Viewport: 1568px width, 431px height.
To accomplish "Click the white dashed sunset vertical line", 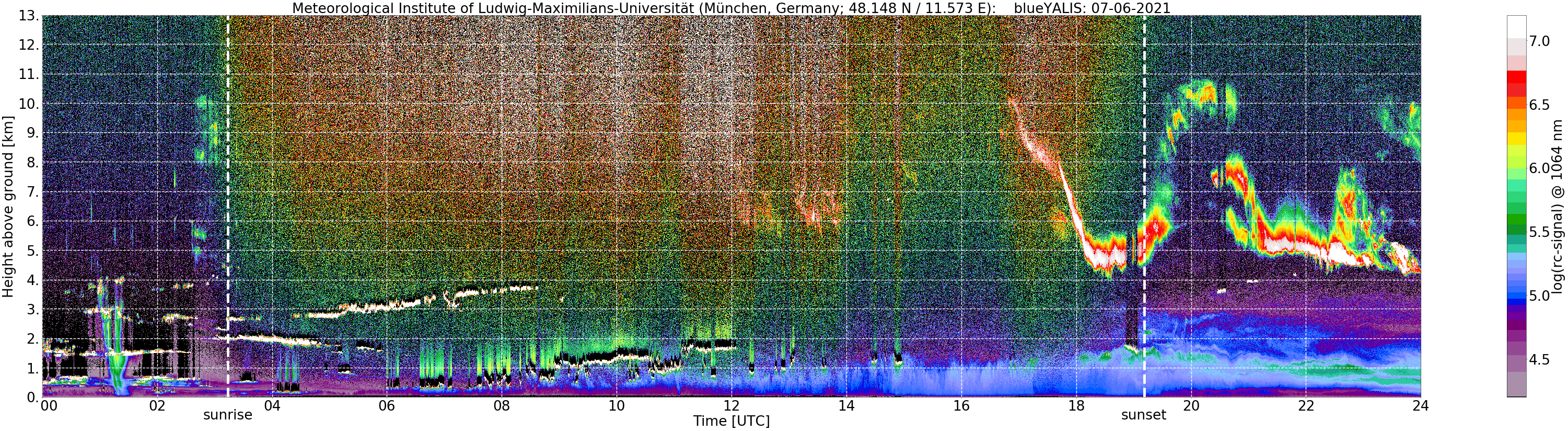I will click(1144, 206).
